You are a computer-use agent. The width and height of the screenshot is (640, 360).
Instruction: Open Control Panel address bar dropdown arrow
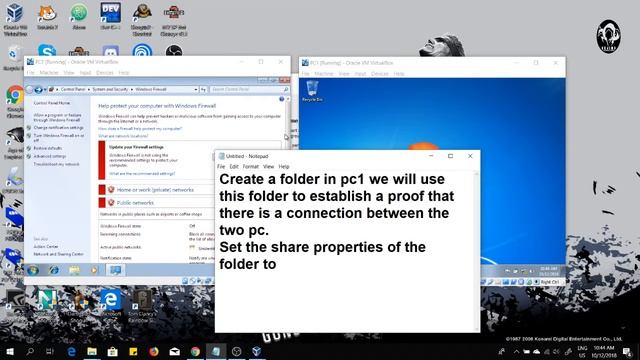[x=196, y=89]
